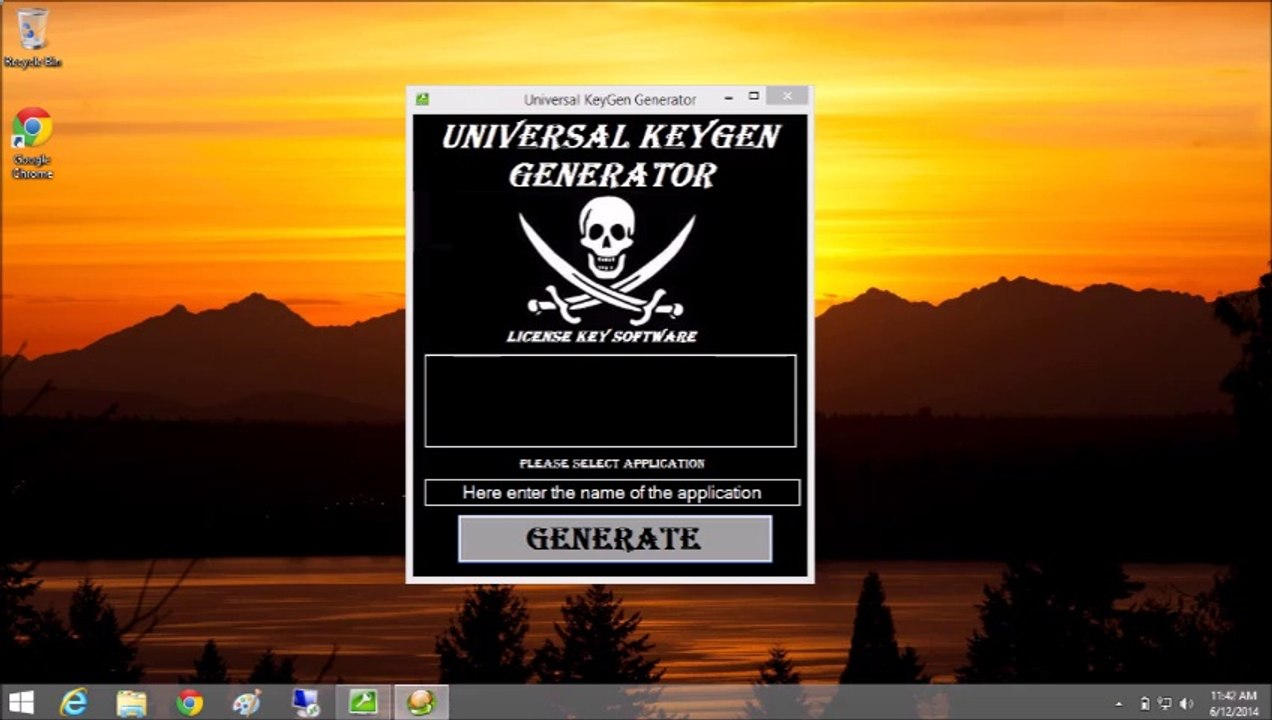The image size is (1272, 720).
Task: Maximize the Universal KeyGen Generator window
Action: click(x=754, y=97)
